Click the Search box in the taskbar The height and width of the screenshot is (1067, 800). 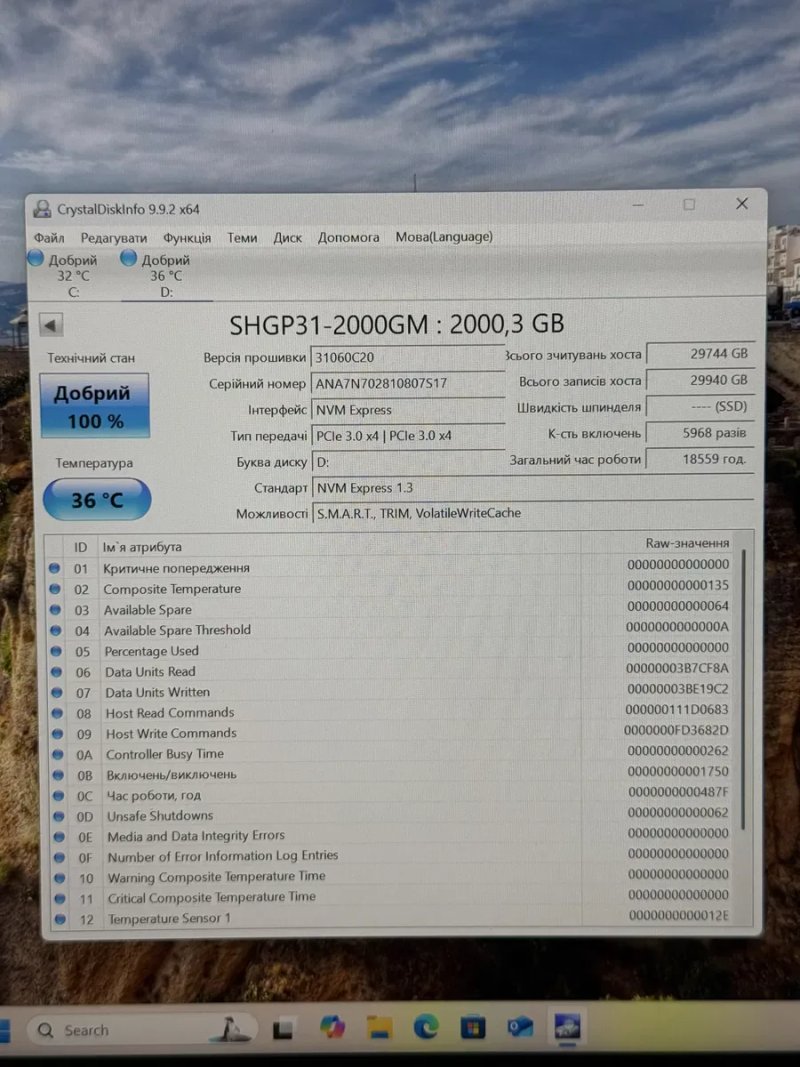(x=142, y=1029)
